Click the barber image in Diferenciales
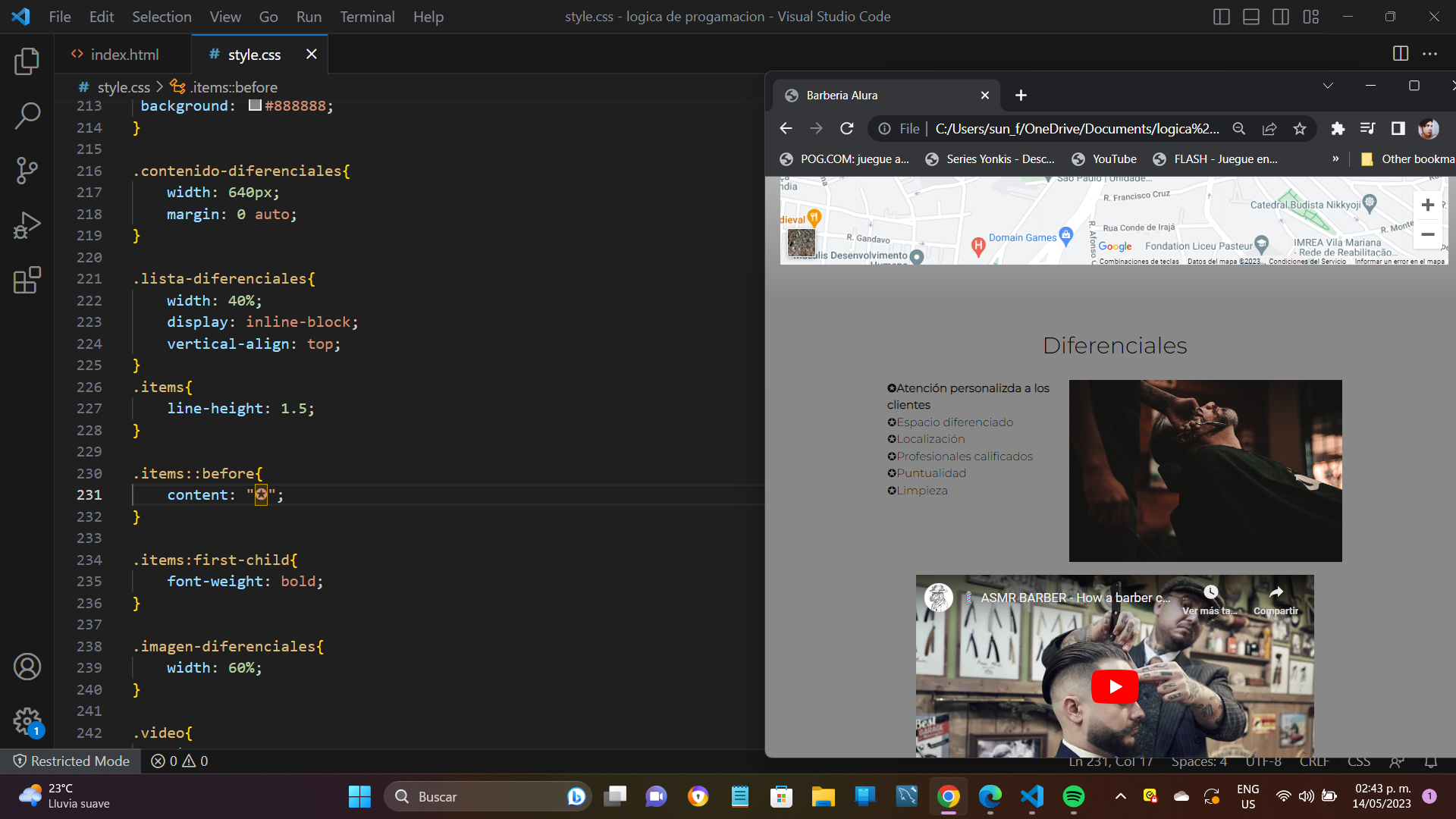 1205,471
